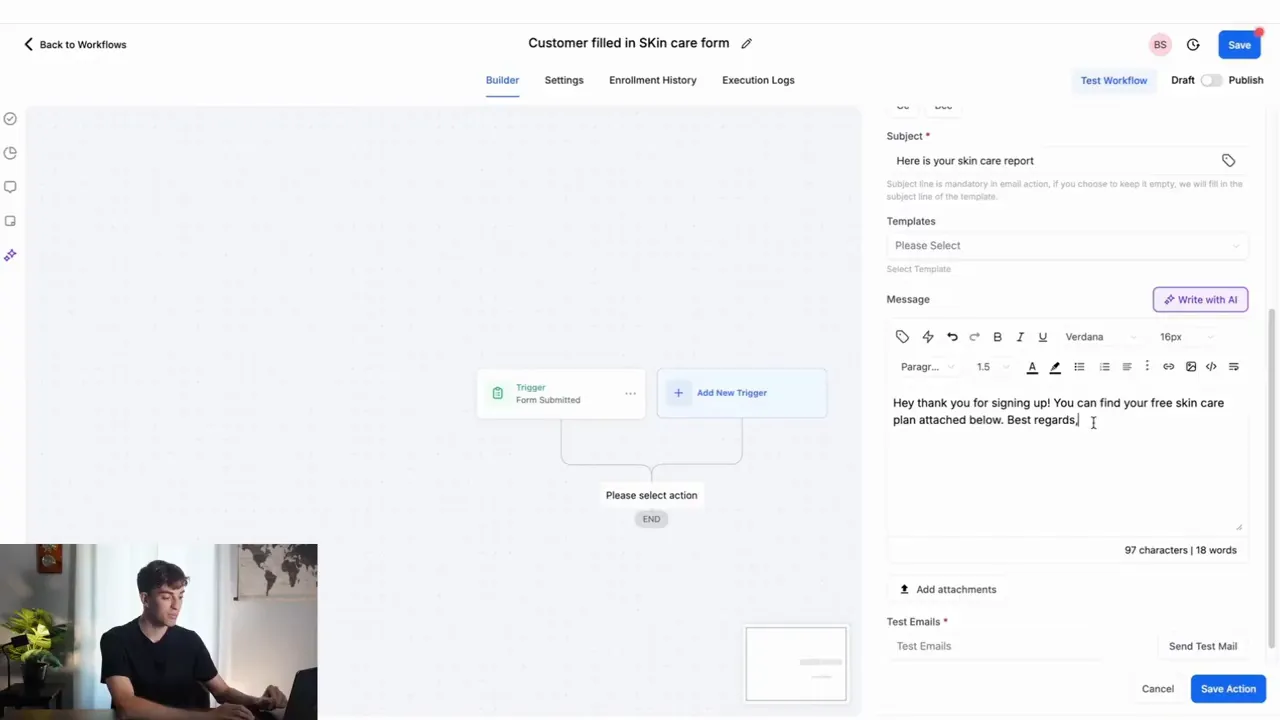1280x720 pixels.
Task: Click the blue Save button
Action: pos(1239,45)
